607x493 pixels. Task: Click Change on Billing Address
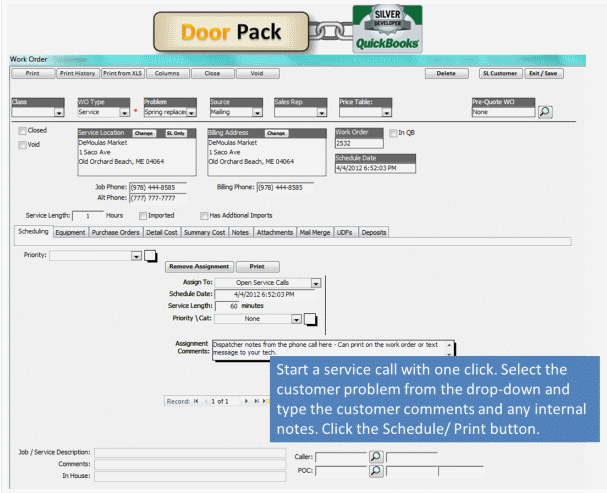[x=276, y=133]
